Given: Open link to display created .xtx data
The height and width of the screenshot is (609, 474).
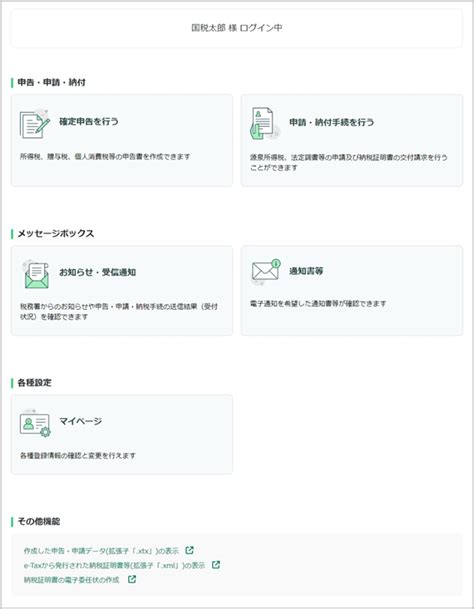Looking at the screenshot, I should pyautogui.click(x=101, y=551).
